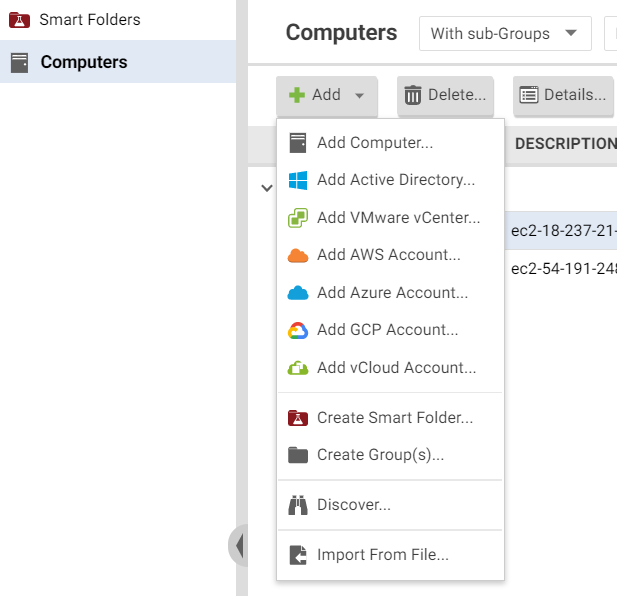Viewport: 617px width, 596px height.
Task: Click the green vCloud icon
Action: [x=297, y=368]
